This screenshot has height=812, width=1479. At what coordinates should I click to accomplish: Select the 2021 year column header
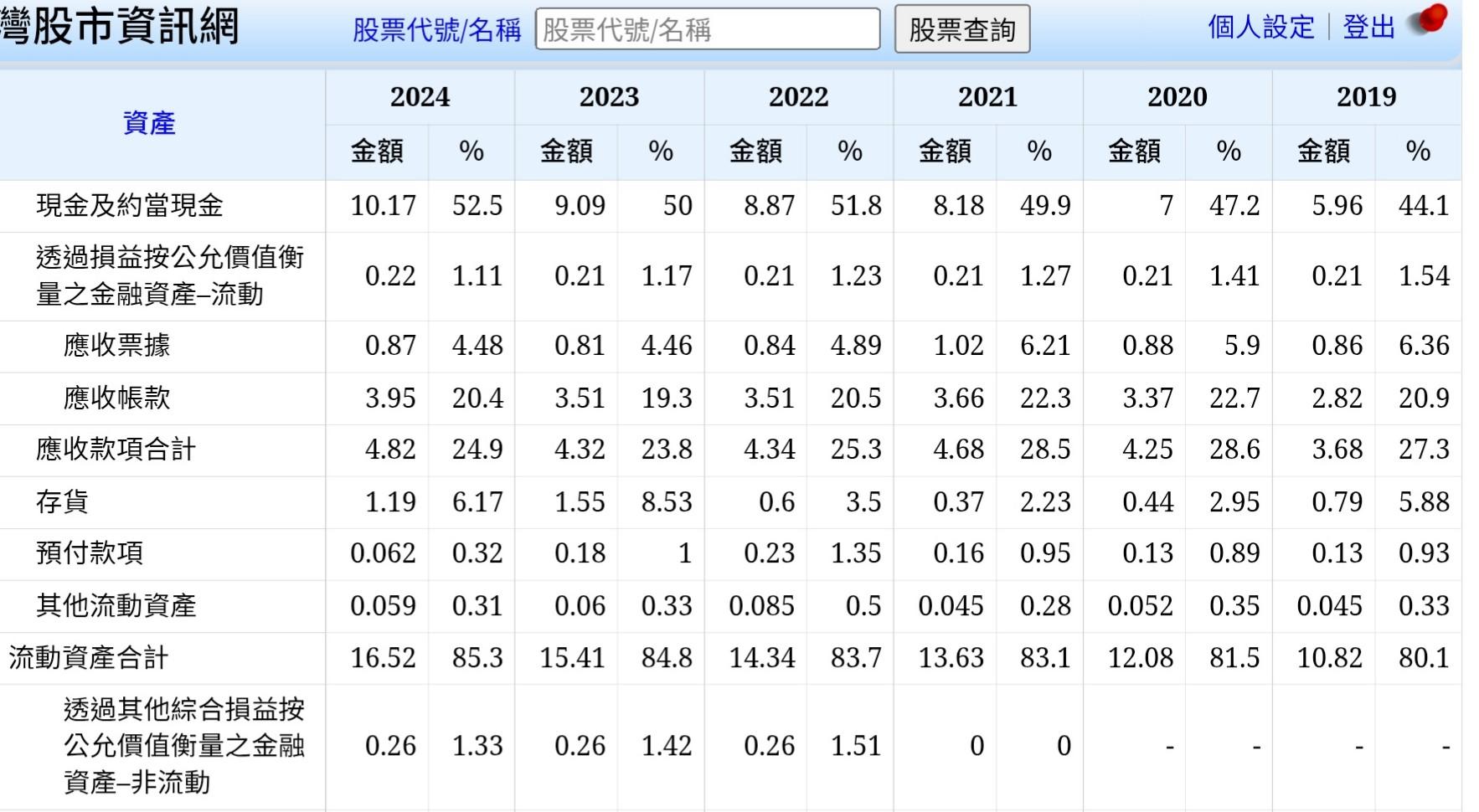point(987,97)
